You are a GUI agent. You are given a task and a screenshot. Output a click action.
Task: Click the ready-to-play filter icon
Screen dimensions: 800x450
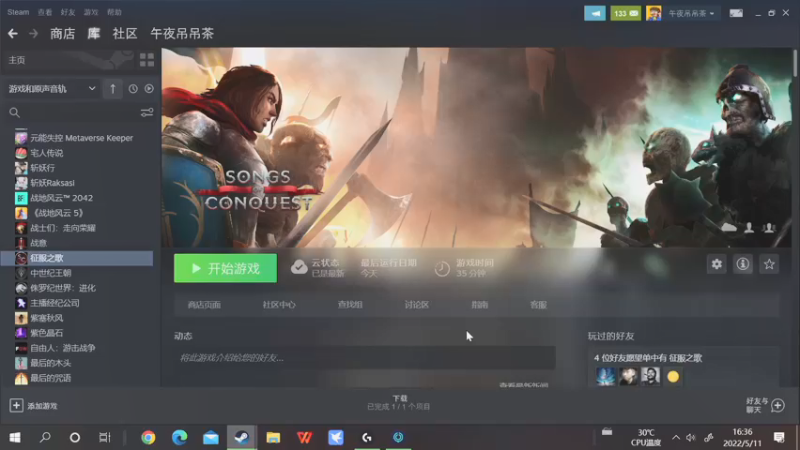click(x=149, y=89)
